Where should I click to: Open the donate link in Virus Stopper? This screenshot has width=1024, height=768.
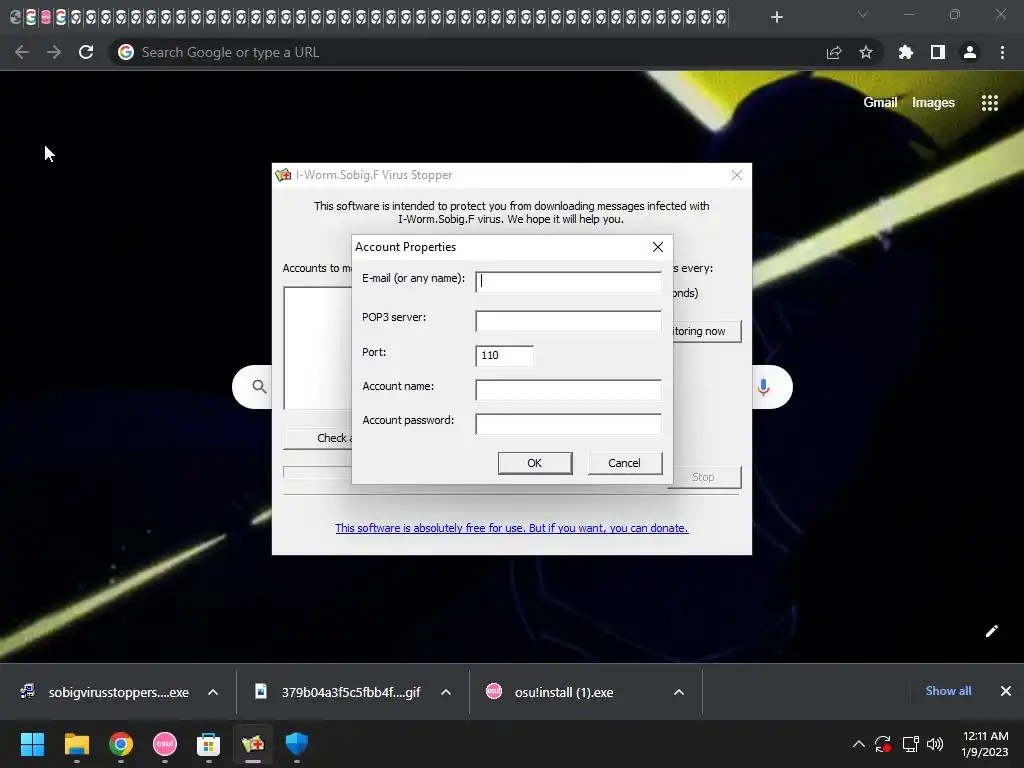pyautogui.click(x=511, y=528)
